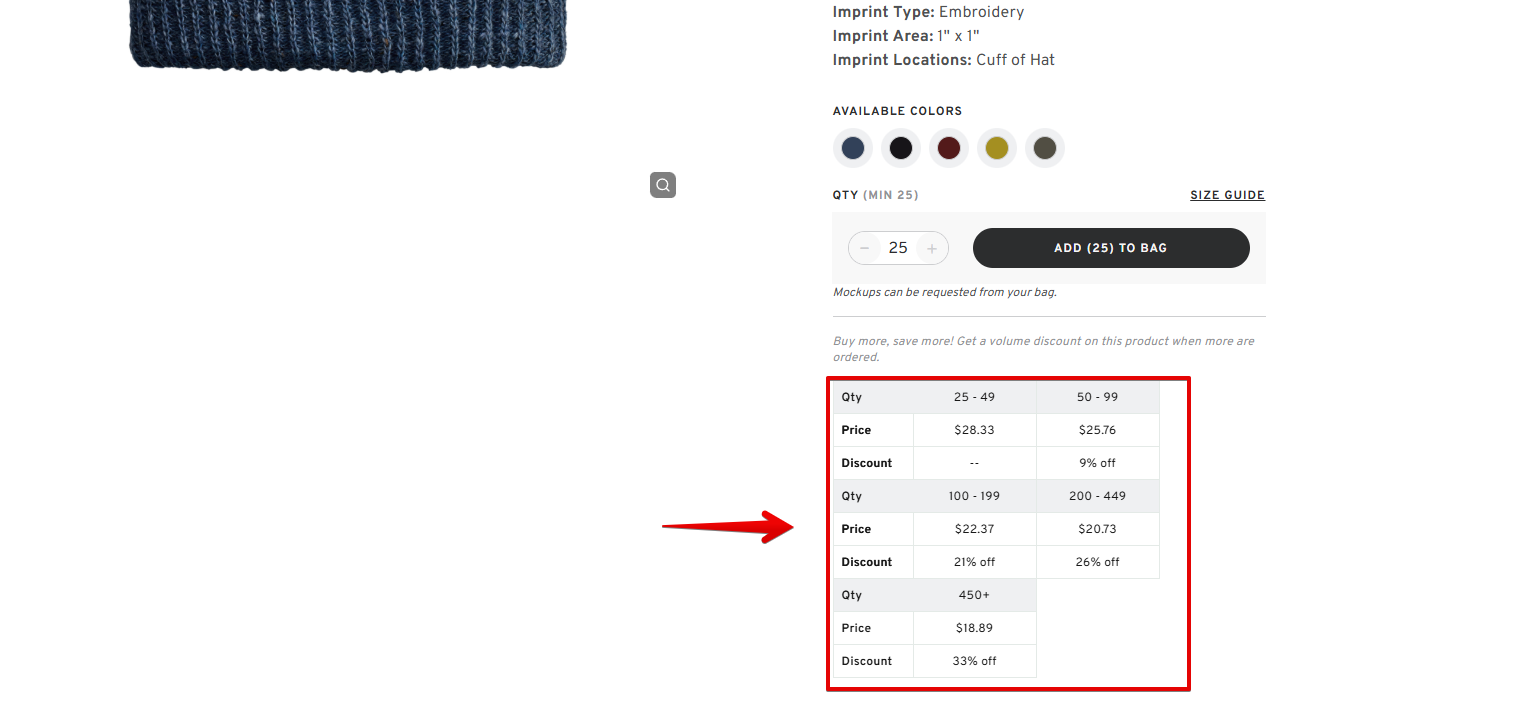Open the Size Guide link
Viewport: 1525px width, 707px height.
1227,195
